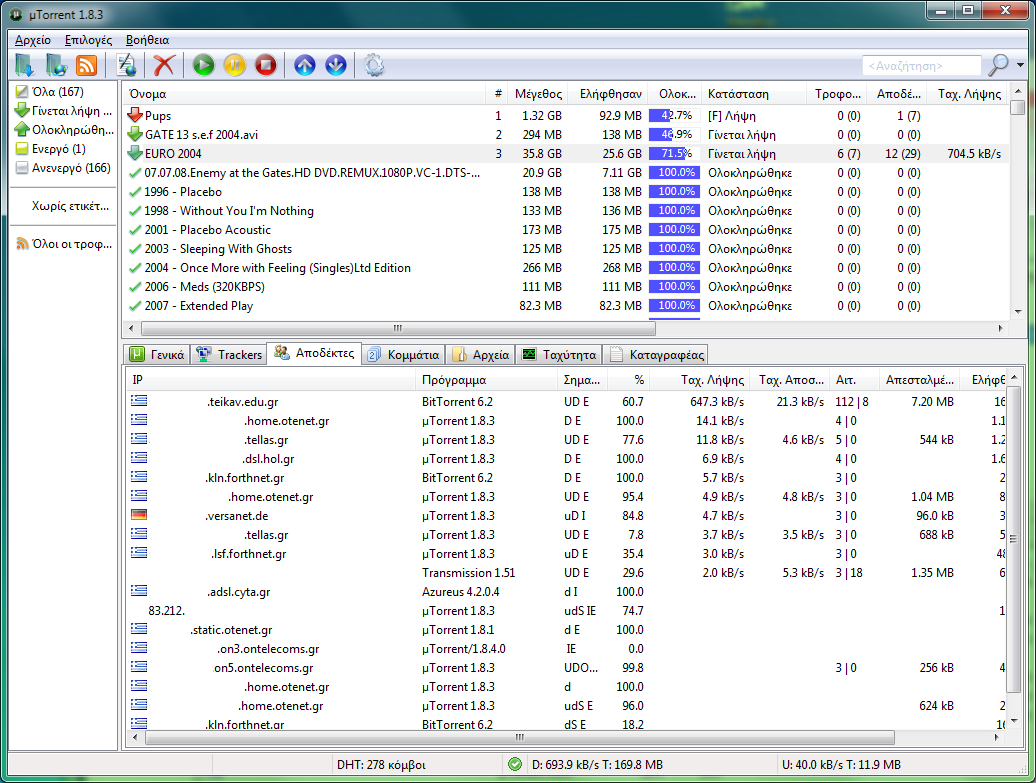Switch to the Καταγραφέας tab
Screen dimensions: 1036x783
click(656, 355)
